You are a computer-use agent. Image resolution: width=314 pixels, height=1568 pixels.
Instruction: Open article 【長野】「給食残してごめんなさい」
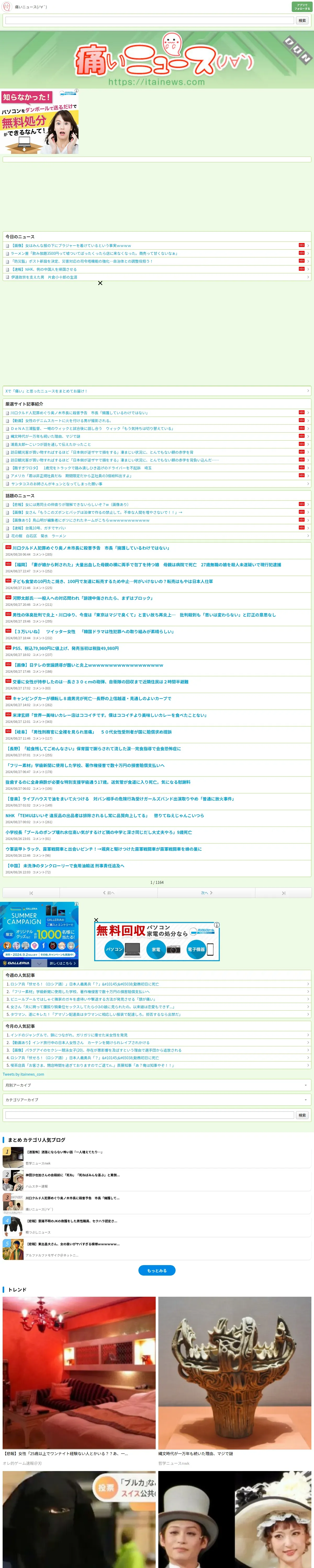93,749
